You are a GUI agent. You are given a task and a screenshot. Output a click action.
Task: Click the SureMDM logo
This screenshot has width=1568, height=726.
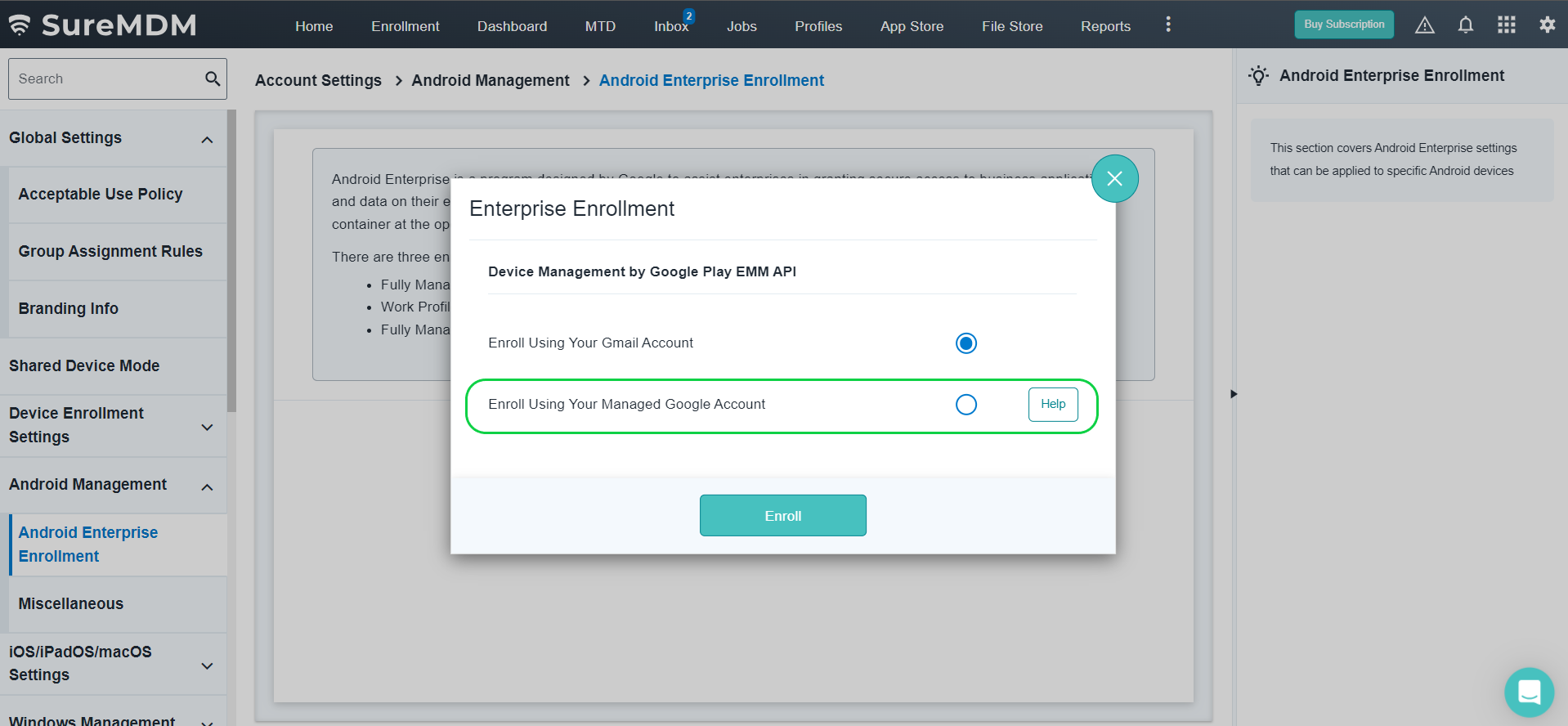pyautogui.click(x=103, y=25)
